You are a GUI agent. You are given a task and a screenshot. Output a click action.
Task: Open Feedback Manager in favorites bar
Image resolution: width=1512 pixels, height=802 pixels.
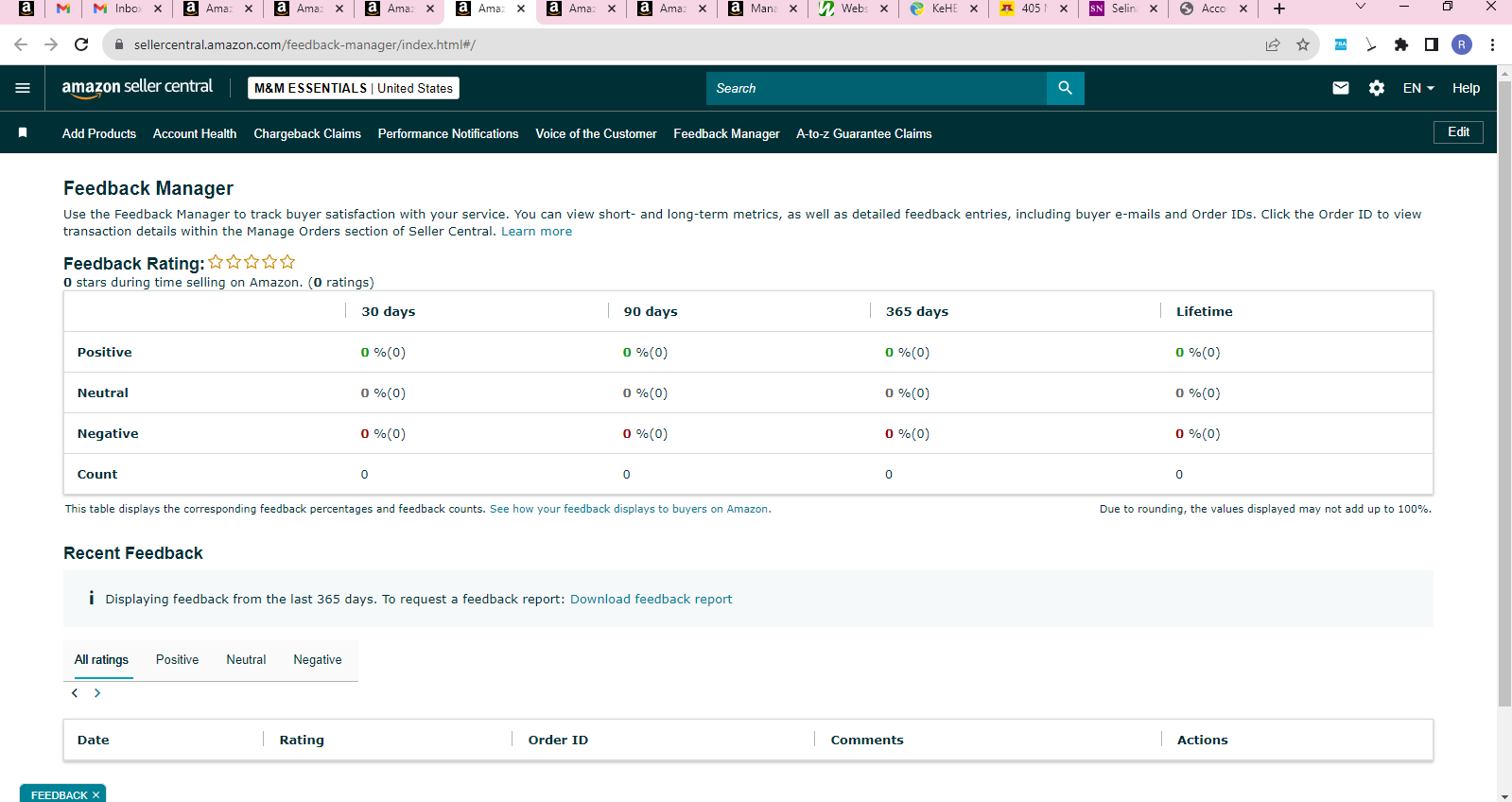[726, 133]
